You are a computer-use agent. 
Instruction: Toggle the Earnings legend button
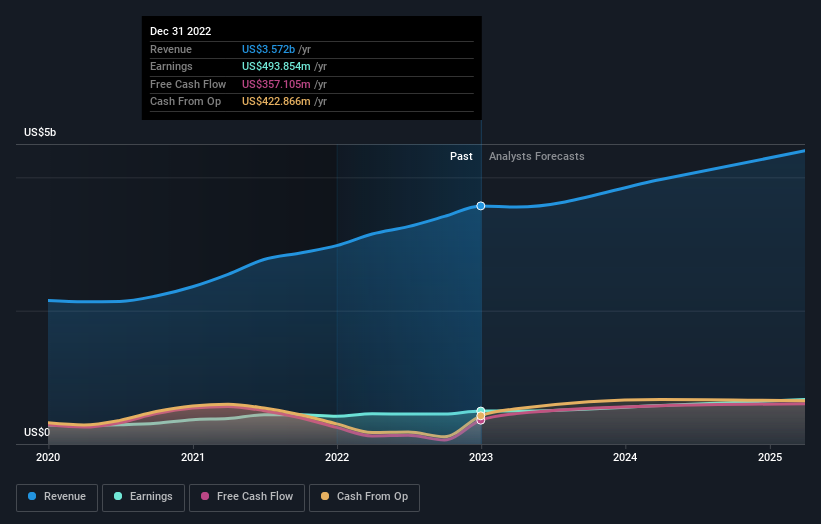143,497
